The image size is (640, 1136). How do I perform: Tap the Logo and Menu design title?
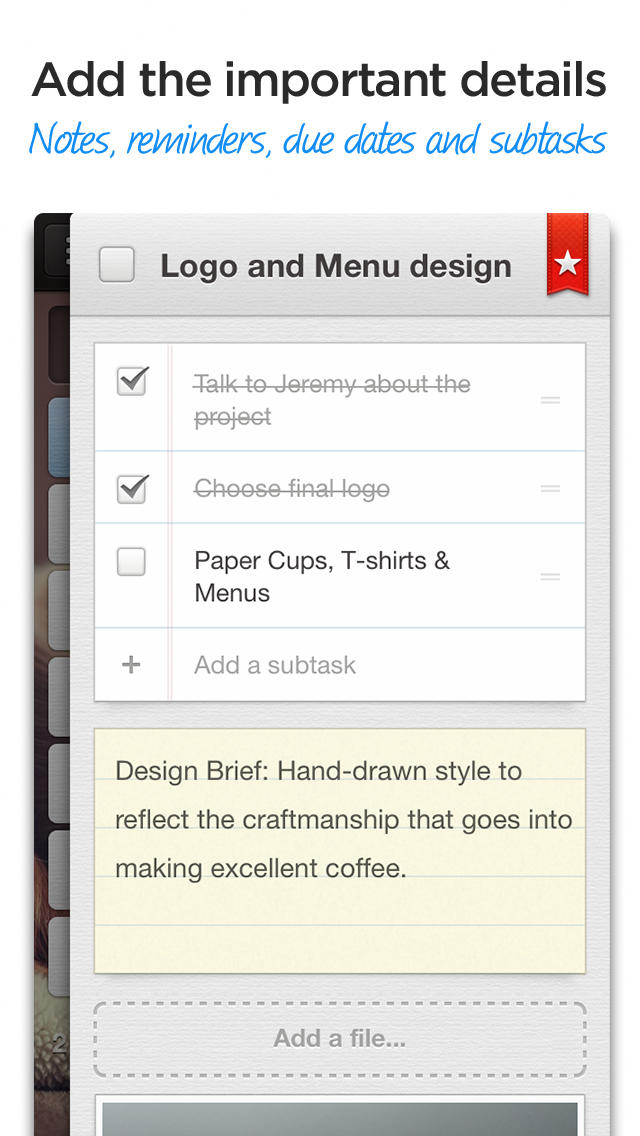[336, 267]
